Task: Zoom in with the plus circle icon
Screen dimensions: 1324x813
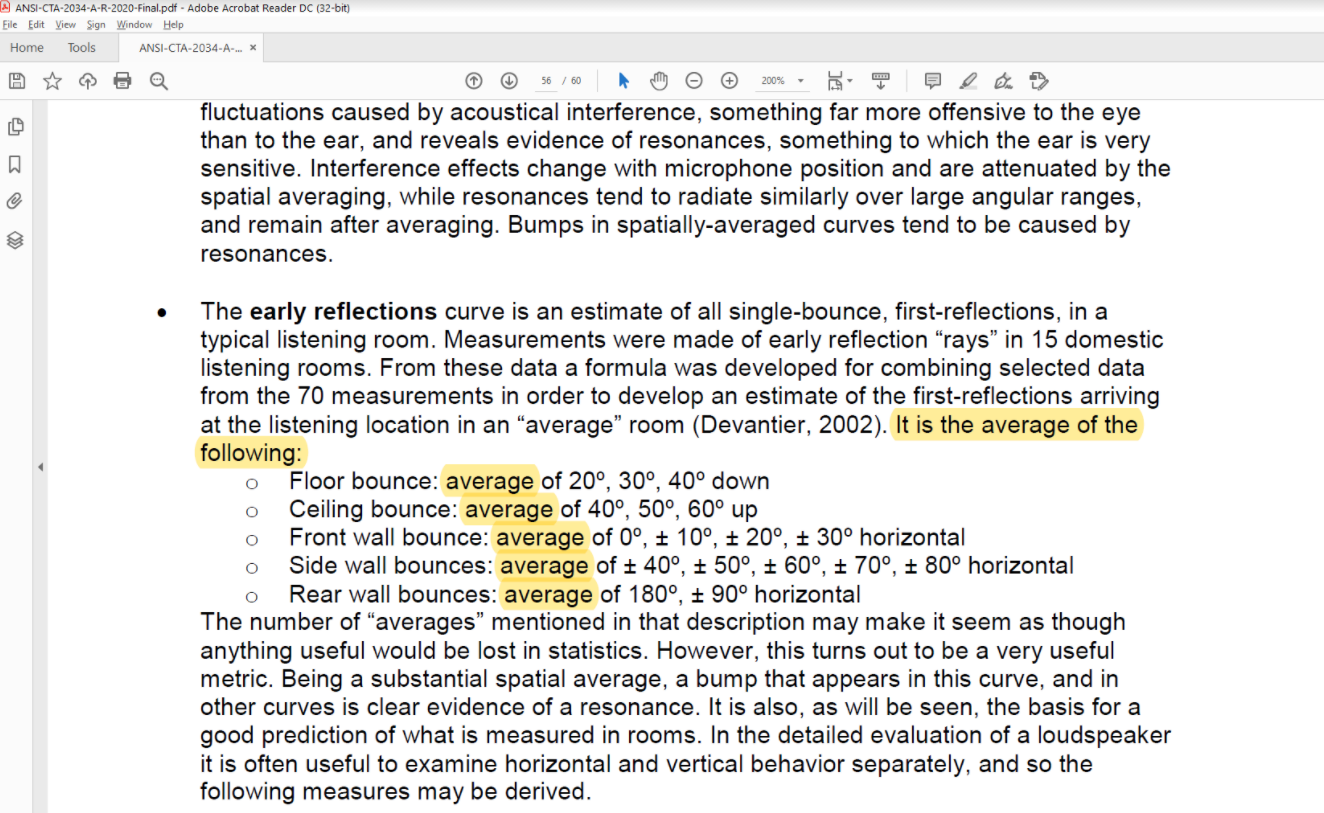Action: 729,81
